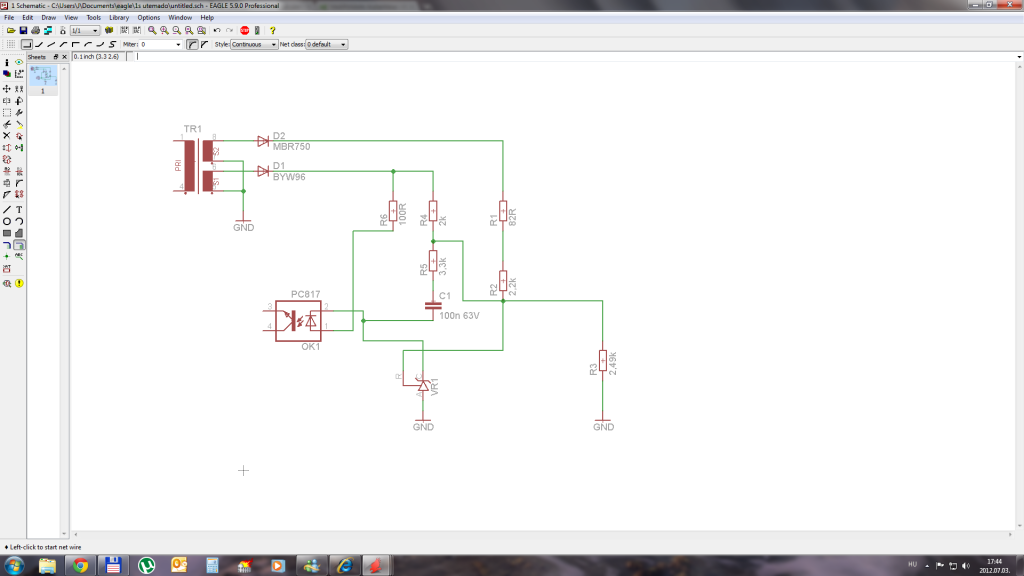Select the Junction tool
Viewport: 1024px width, 576px height.
(x=7, y=256)
